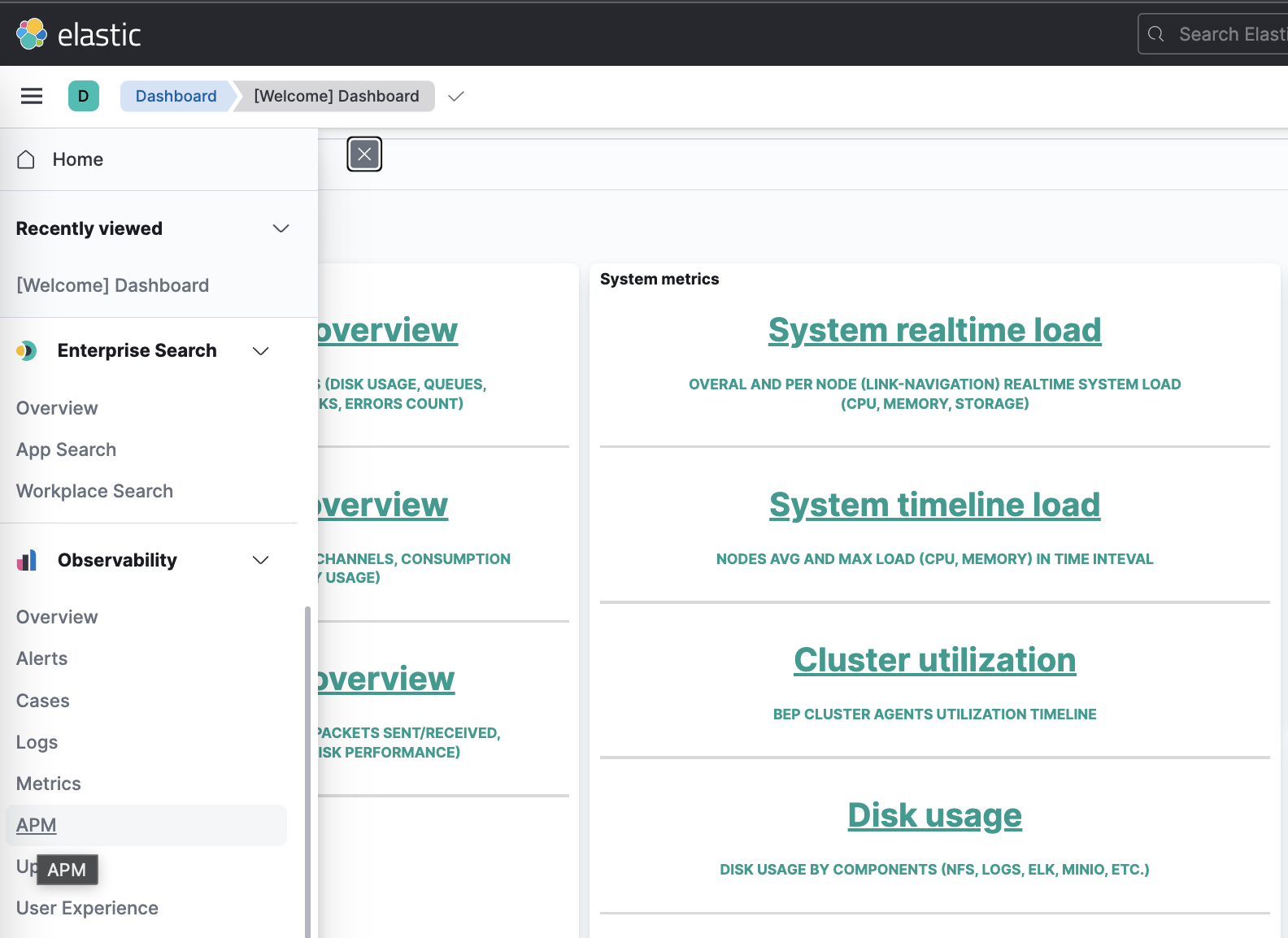This screenshot has width=1288, height=938.
Task: Open the breadcrumb dropdown chevron
Action: tap(456, 96)
